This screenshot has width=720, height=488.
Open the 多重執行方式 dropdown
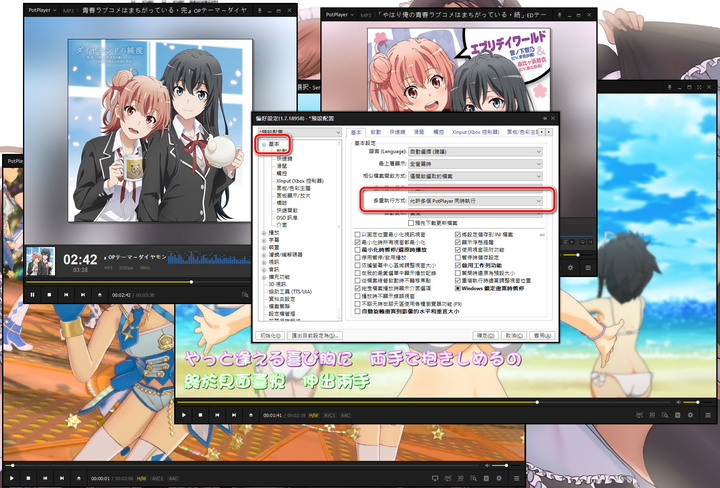click(475, 201)
